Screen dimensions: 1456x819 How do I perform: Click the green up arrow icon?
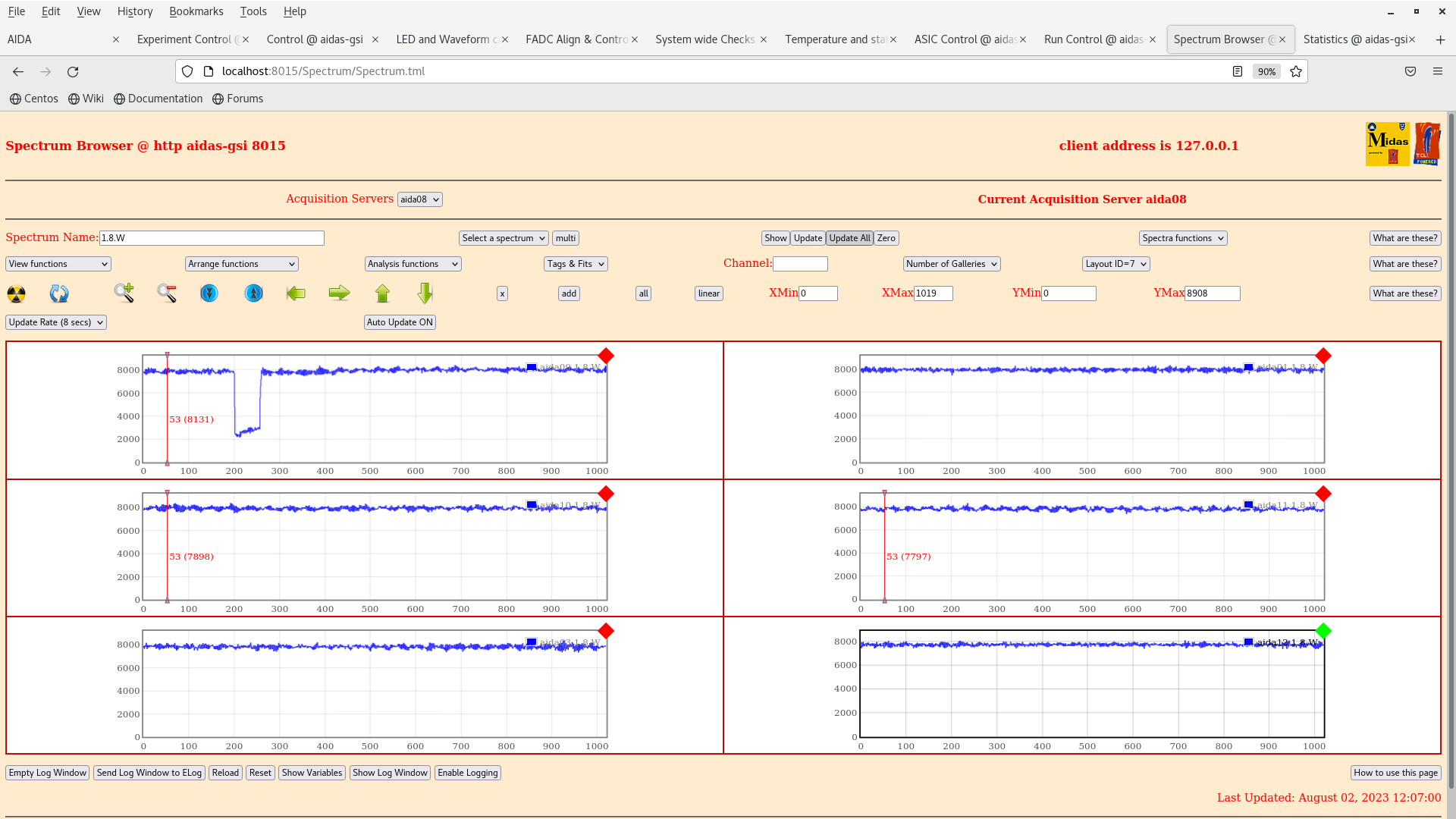382,293
